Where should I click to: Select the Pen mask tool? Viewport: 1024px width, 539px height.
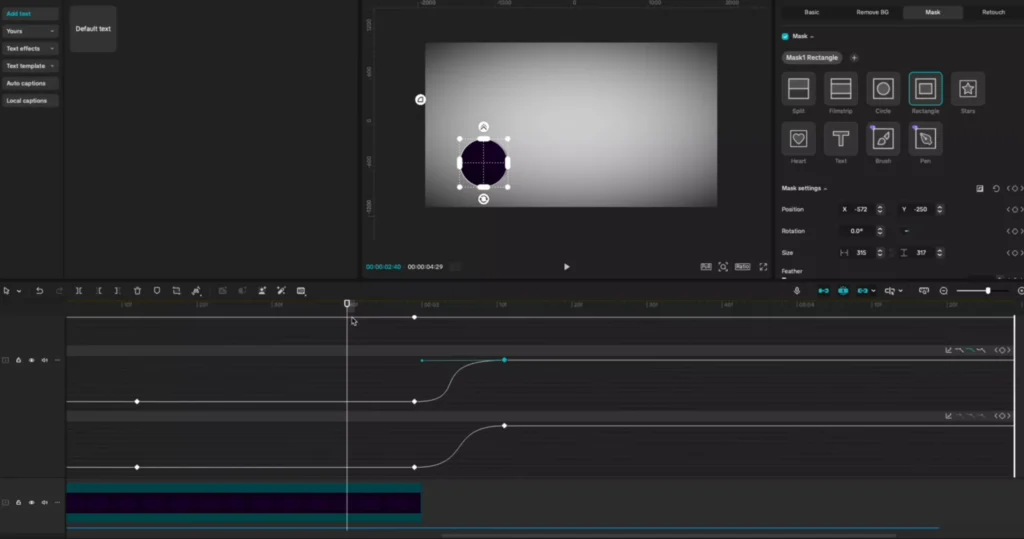coord(925,139)
